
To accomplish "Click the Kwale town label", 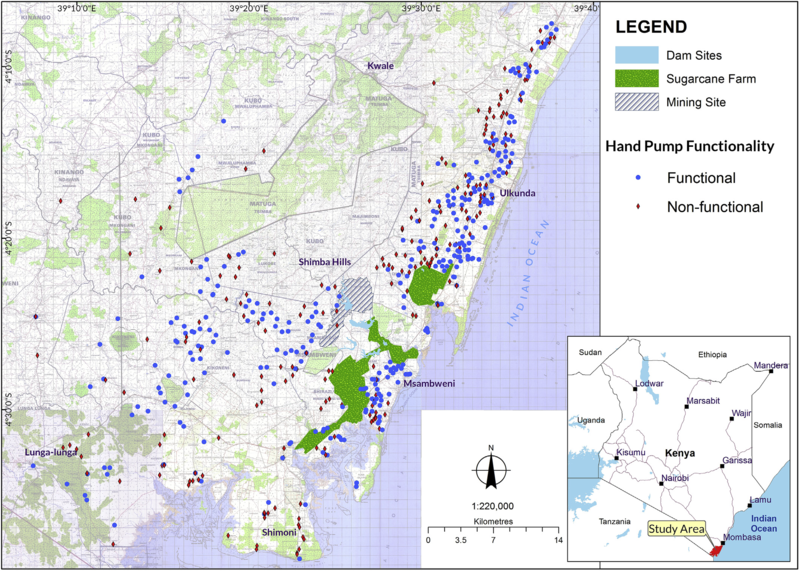I will coord(381,66).
